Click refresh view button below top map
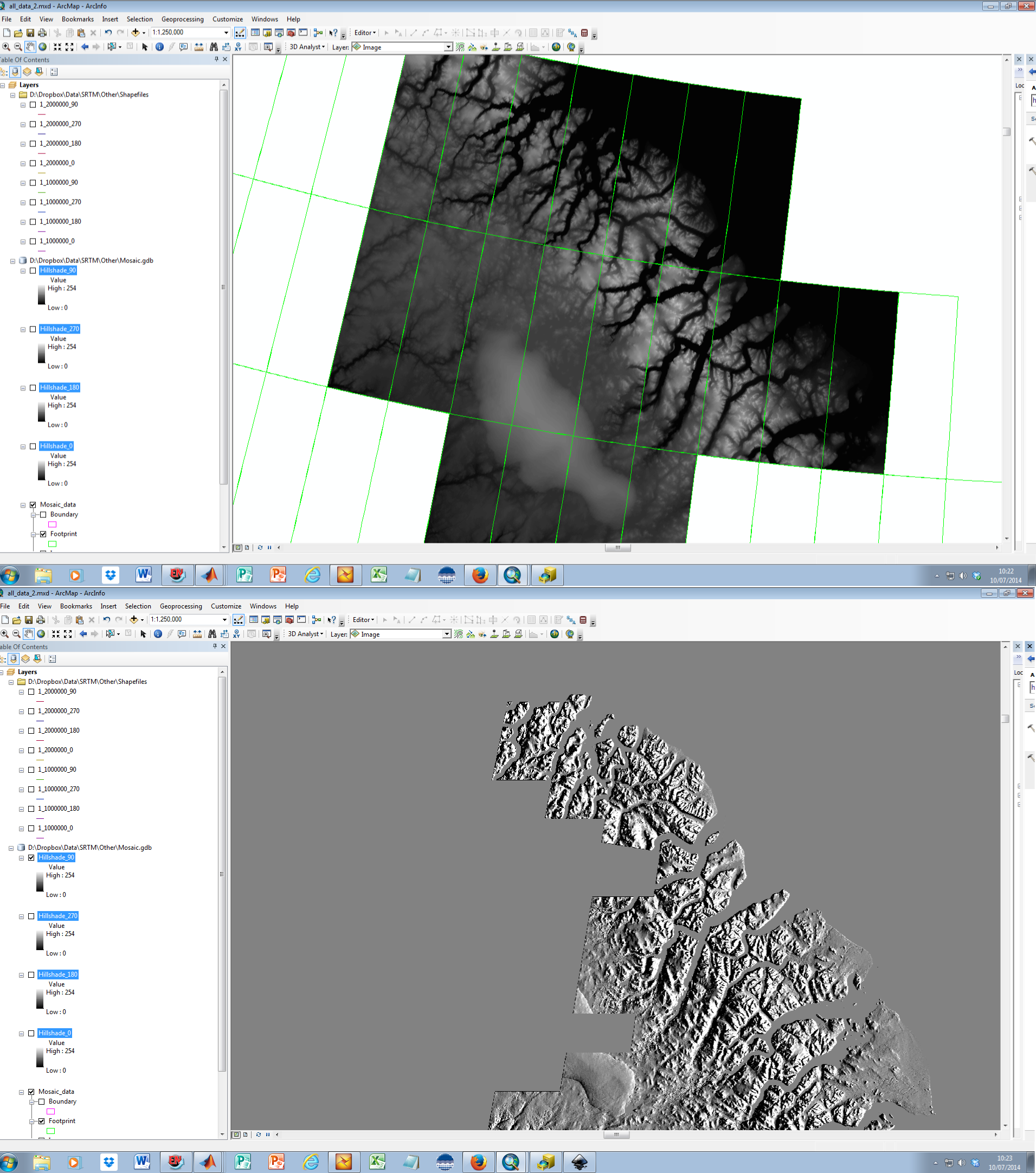Viewport: 1036px width, 1173px height. (260, 548)
